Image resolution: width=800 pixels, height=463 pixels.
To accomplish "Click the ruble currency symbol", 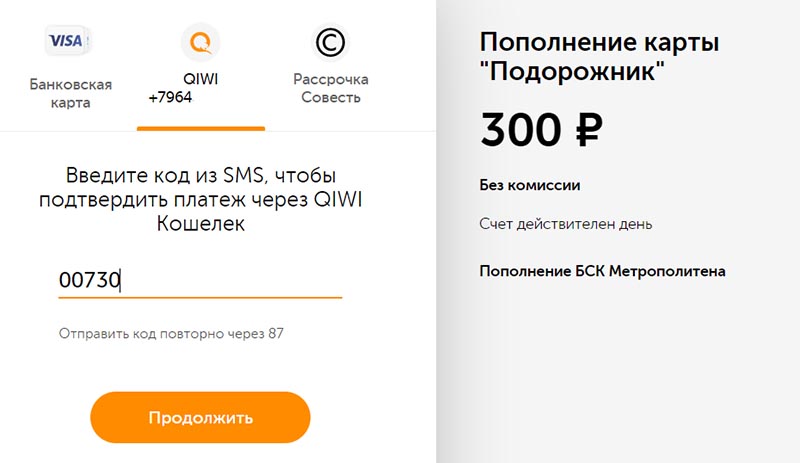I will (589, 130).
